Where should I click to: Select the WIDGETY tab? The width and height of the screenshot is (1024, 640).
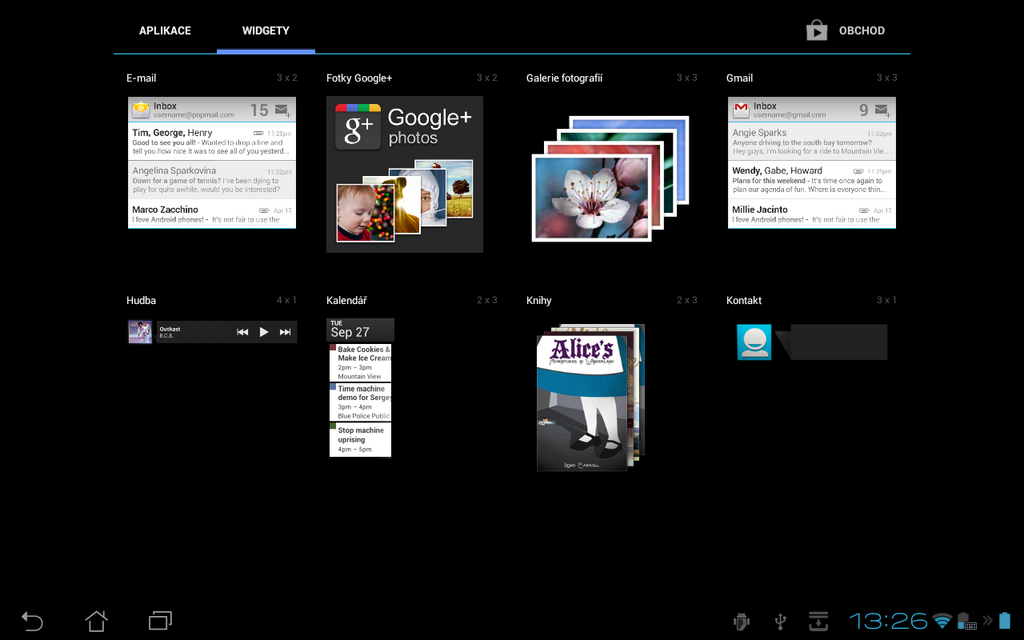265,30
